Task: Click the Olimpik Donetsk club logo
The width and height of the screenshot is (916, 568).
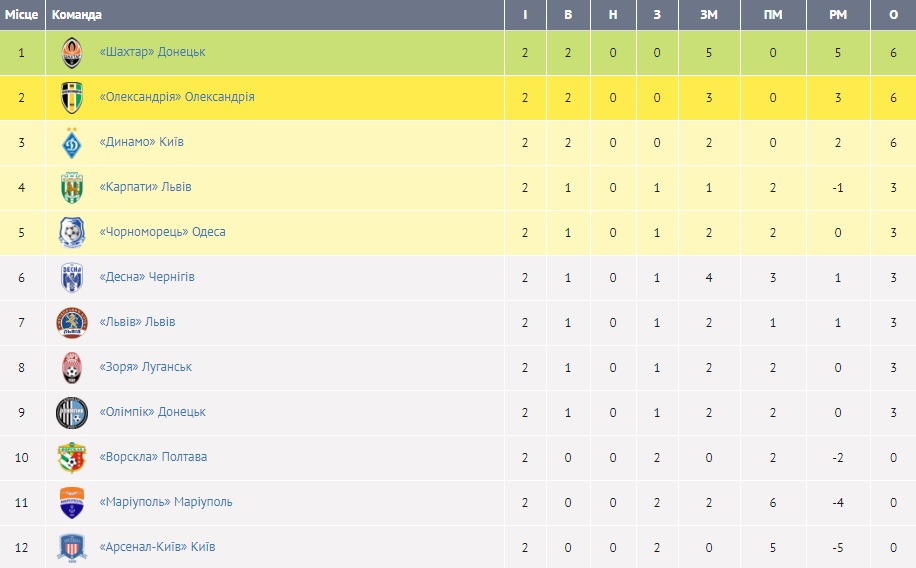Action: pos(72,412)
